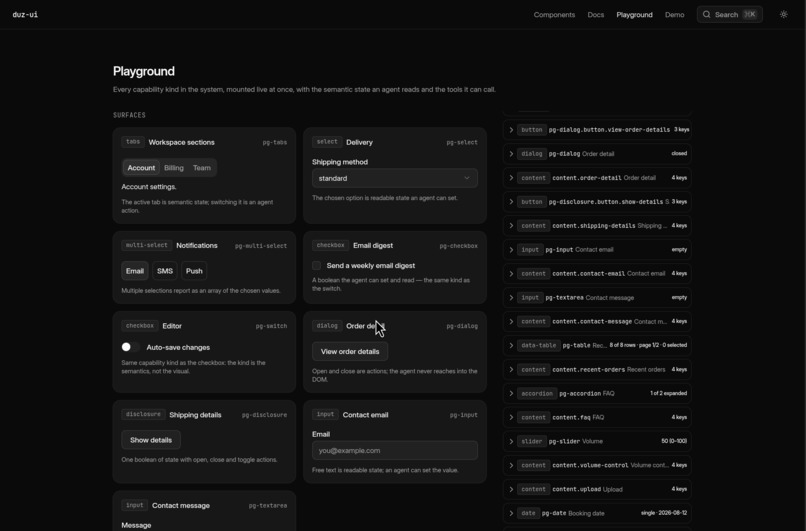Click the 'Workspace sections' card title
806x531 pixels.
coord(181,142)
